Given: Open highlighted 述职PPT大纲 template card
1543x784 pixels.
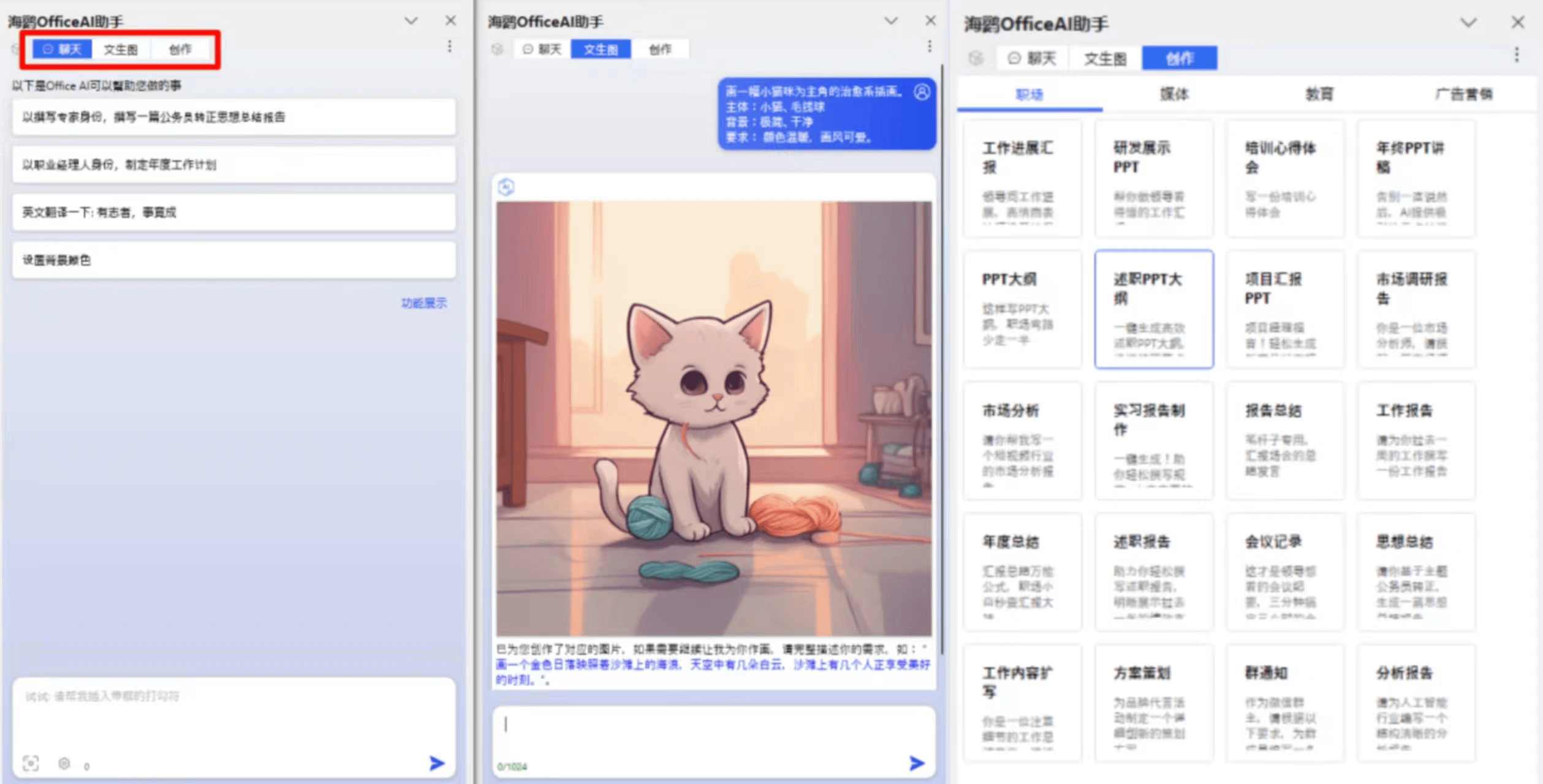Looking at the screenshot, I should (x=1153, y=309).
